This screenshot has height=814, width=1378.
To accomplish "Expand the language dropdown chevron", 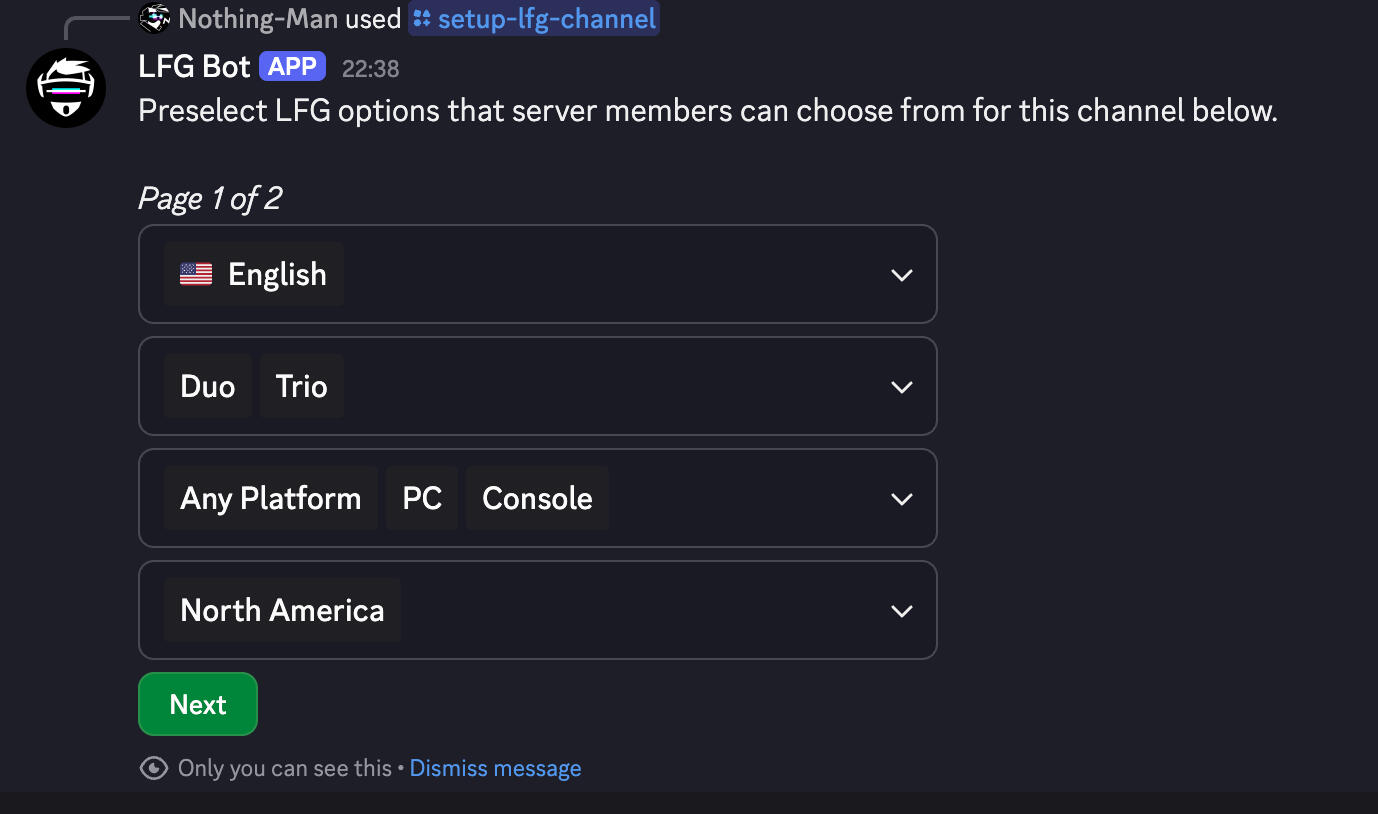I will [901, 275].
